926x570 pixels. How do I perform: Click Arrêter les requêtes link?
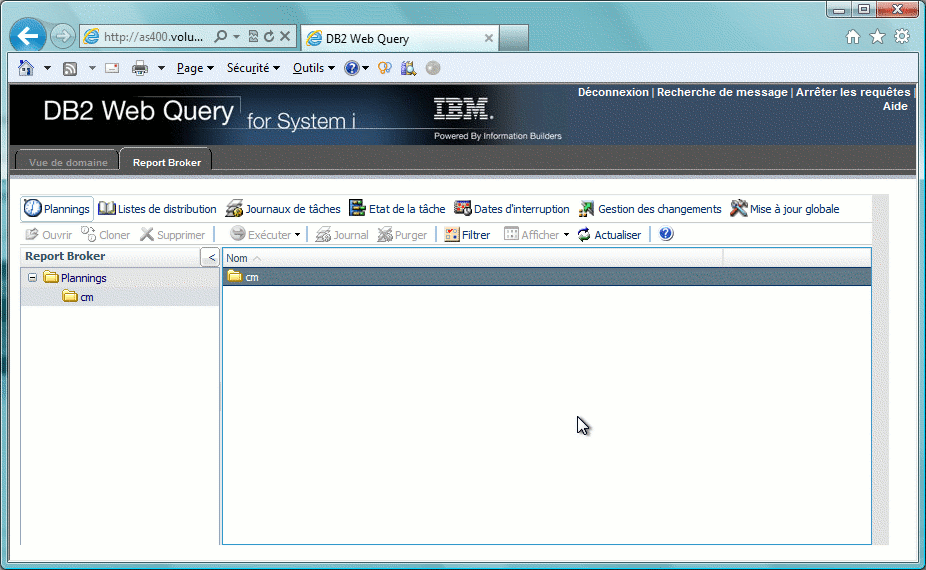[x=853, y=92]
